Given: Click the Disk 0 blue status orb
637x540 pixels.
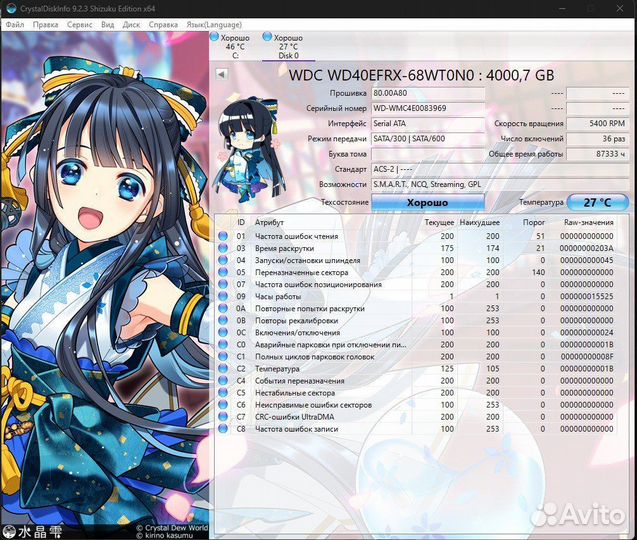Looking at the screenshot, I should pyautogui.click(x=267, y=37).
